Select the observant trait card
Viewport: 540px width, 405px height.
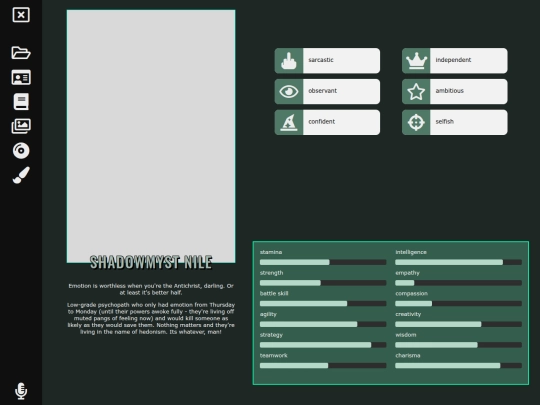(x=328, y=92)
